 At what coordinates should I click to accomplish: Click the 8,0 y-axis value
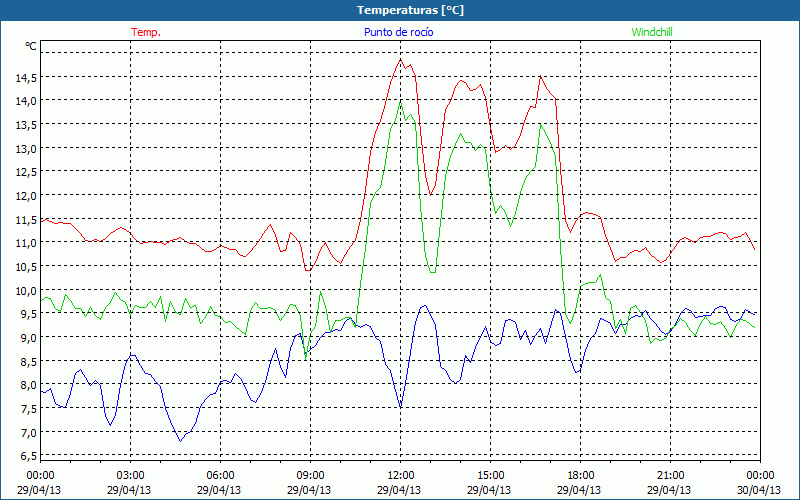point(29,385)
